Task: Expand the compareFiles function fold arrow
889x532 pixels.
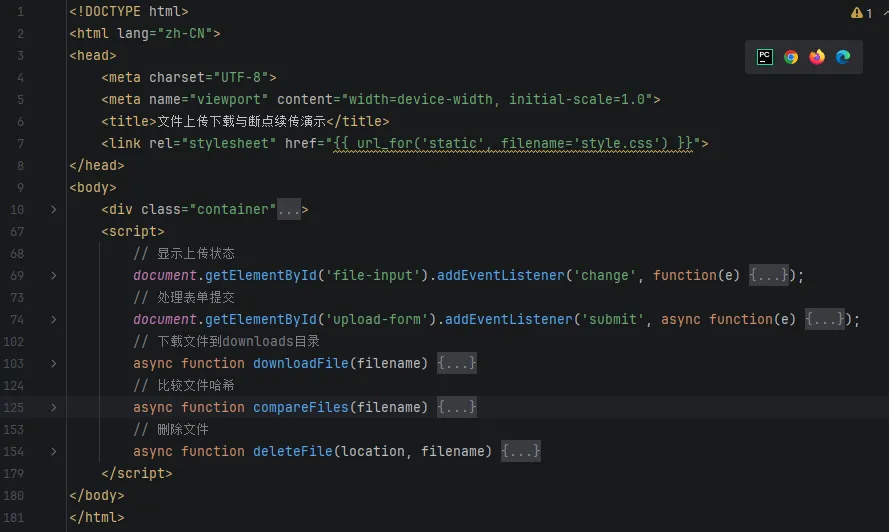Action: click(53, 408)
